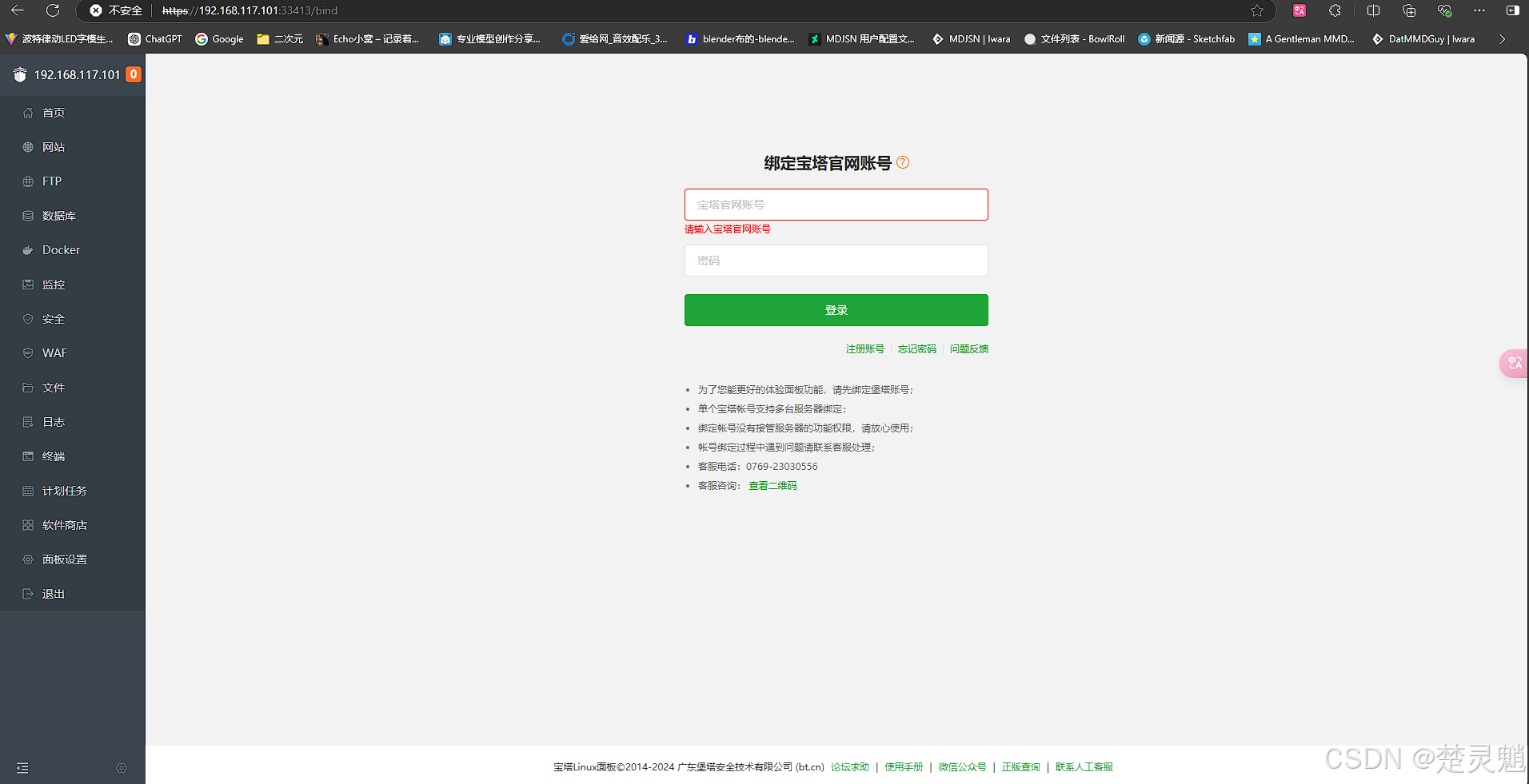Viewport: 1529px width, 784px height.
Task: Open the 注册账号 link
Action: pos(865,349)
